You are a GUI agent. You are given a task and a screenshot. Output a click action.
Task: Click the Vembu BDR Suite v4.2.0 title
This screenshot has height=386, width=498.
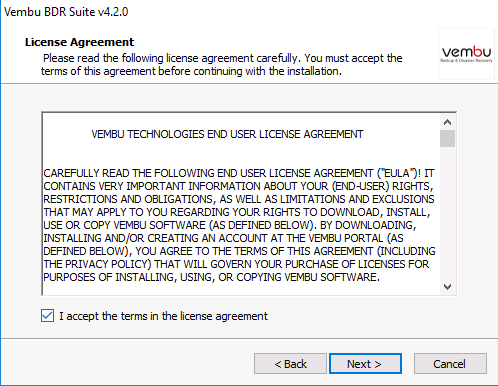[66, 12]
